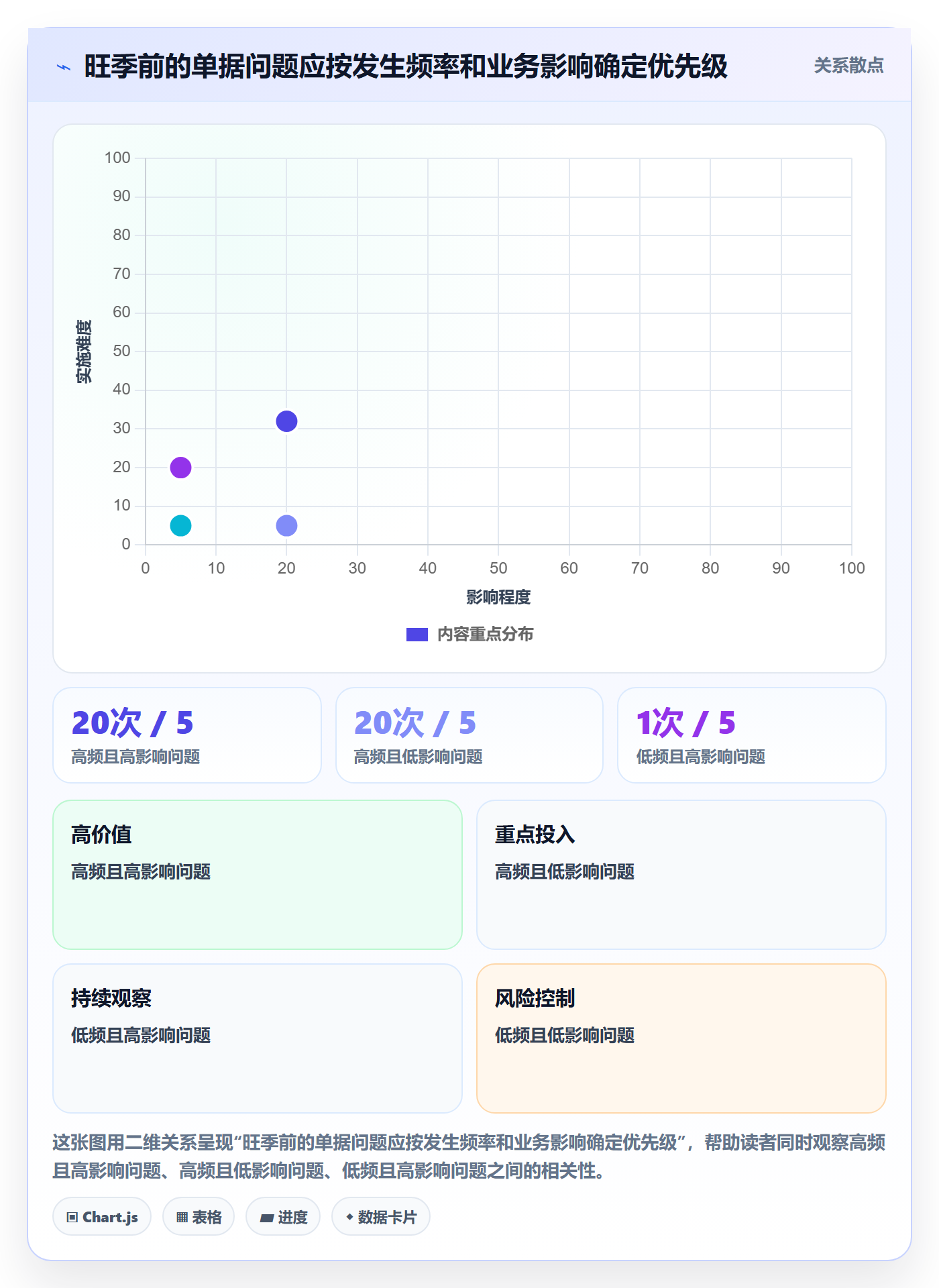
Task: Open the 重点投入 quadrant card
Action: click(681, 875)
